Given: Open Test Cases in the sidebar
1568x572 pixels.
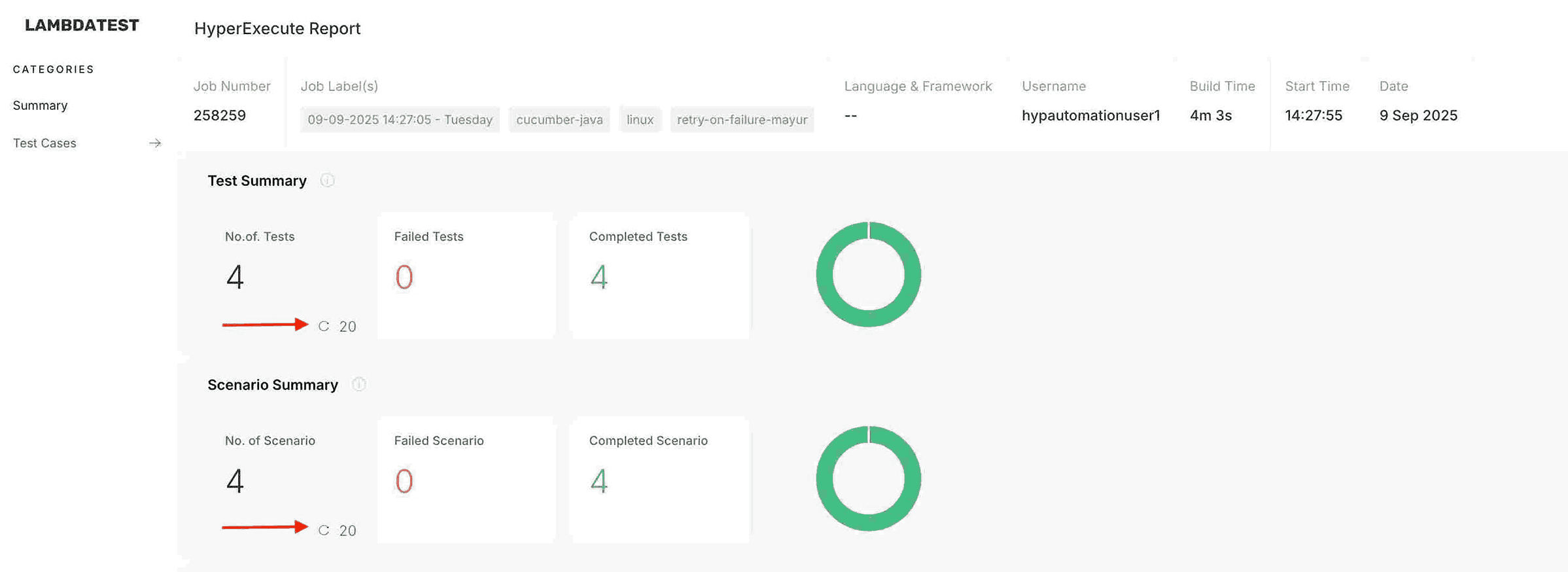Looking at the screenshot, I should (x=44, y=143).
